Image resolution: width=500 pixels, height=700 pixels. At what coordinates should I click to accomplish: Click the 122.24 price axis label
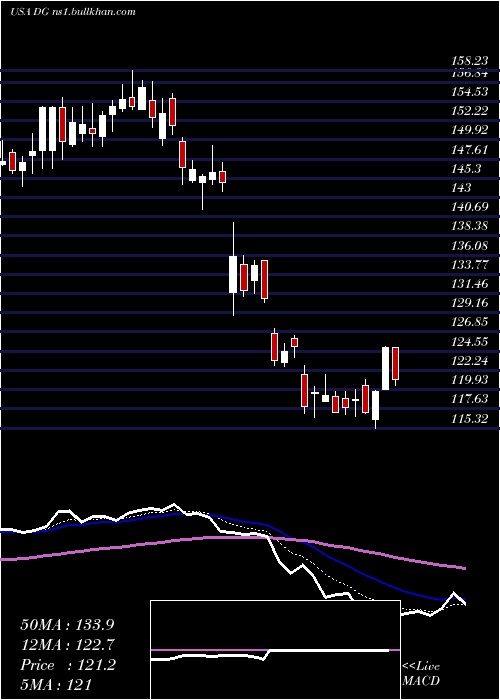pos(470,361)
